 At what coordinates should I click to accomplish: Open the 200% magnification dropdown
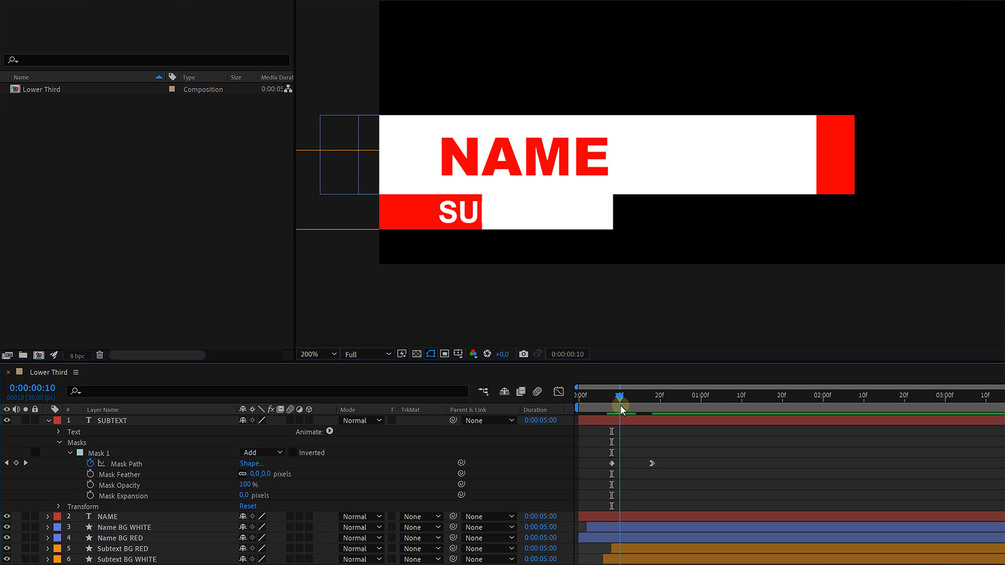317,354
